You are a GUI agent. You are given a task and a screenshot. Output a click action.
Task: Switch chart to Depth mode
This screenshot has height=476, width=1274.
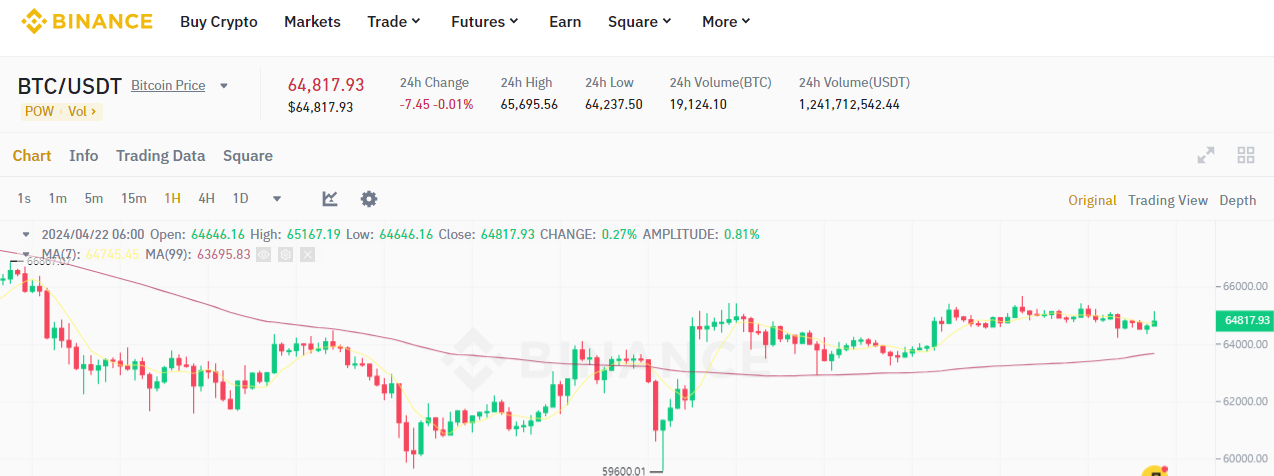[1237, 200]
